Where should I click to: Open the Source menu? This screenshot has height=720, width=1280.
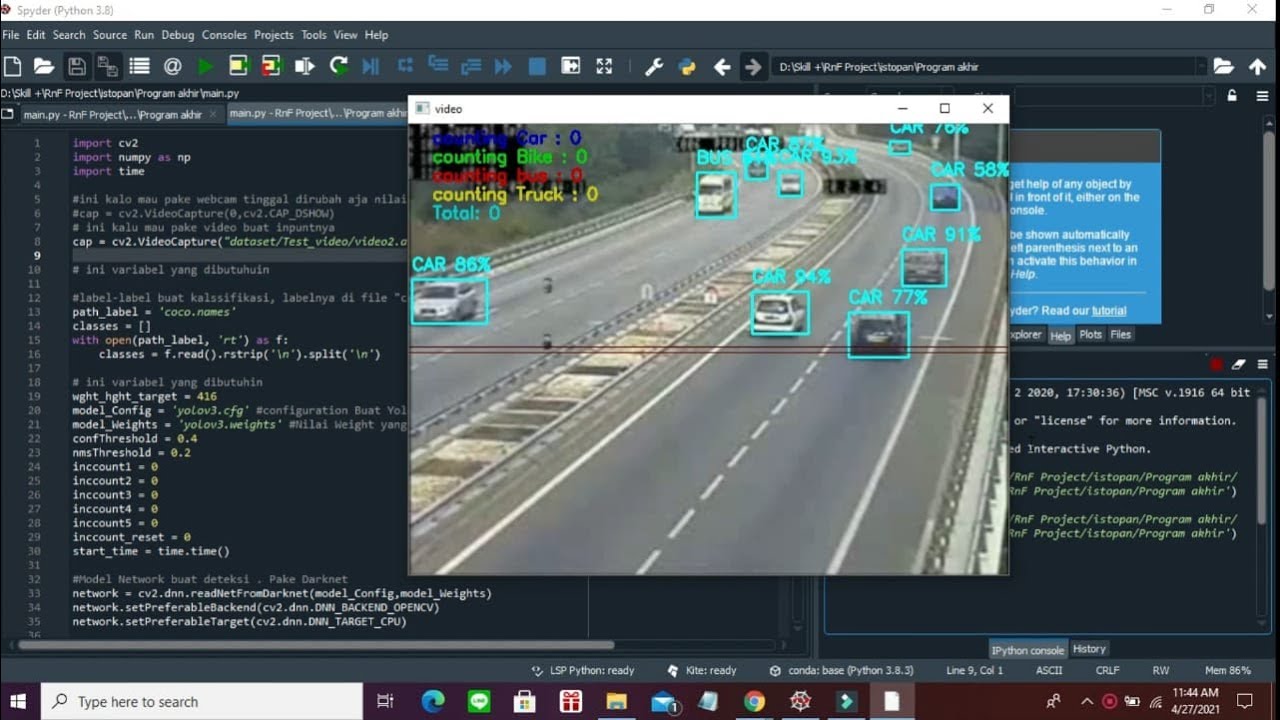(110, 35)
